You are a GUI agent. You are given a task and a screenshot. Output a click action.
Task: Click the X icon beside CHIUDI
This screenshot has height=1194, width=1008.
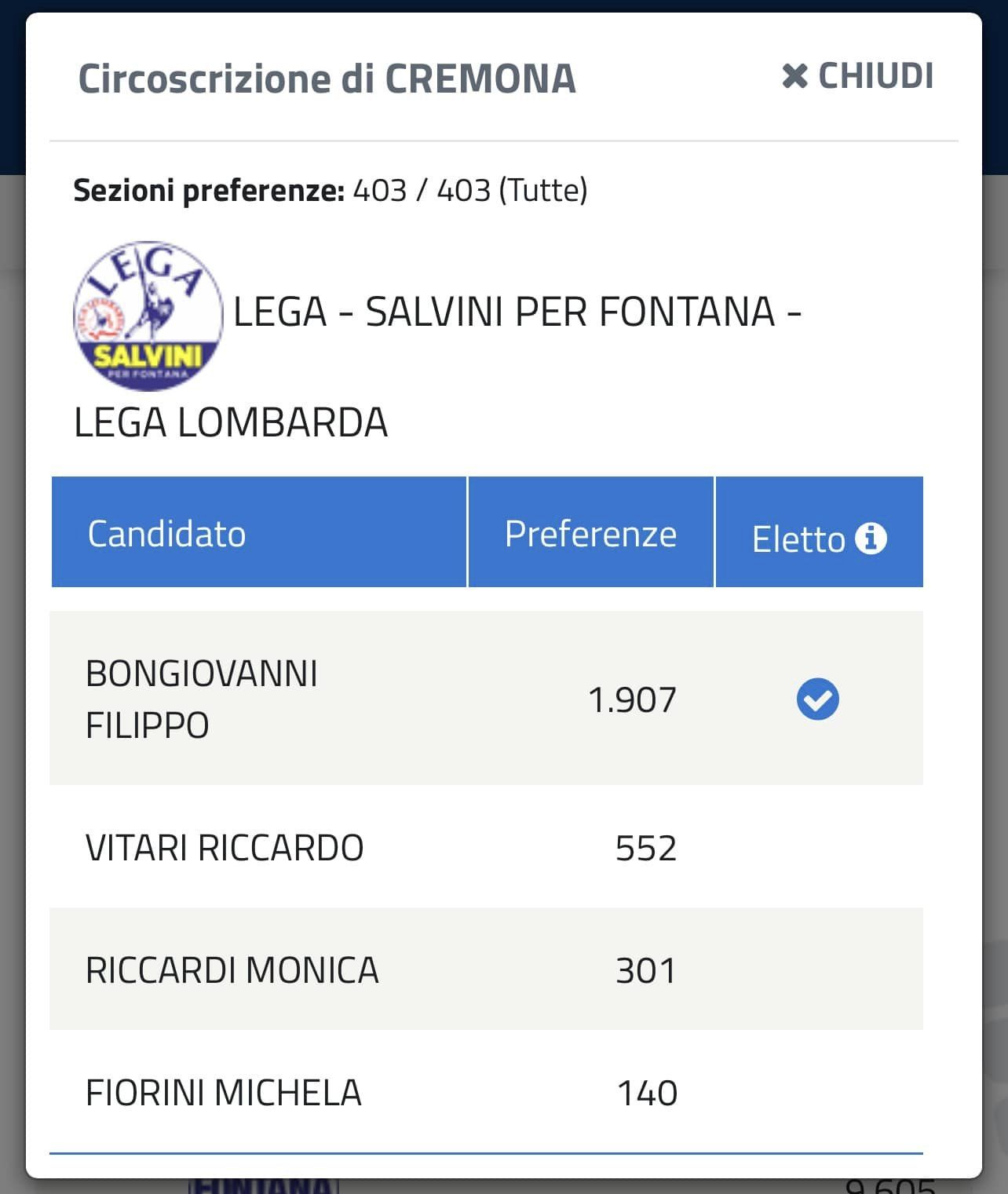pos(794,76)
